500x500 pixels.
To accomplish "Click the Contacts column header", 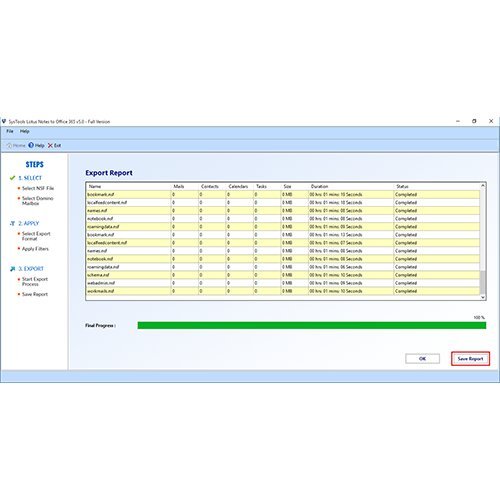I will click(x=212, y=186).
